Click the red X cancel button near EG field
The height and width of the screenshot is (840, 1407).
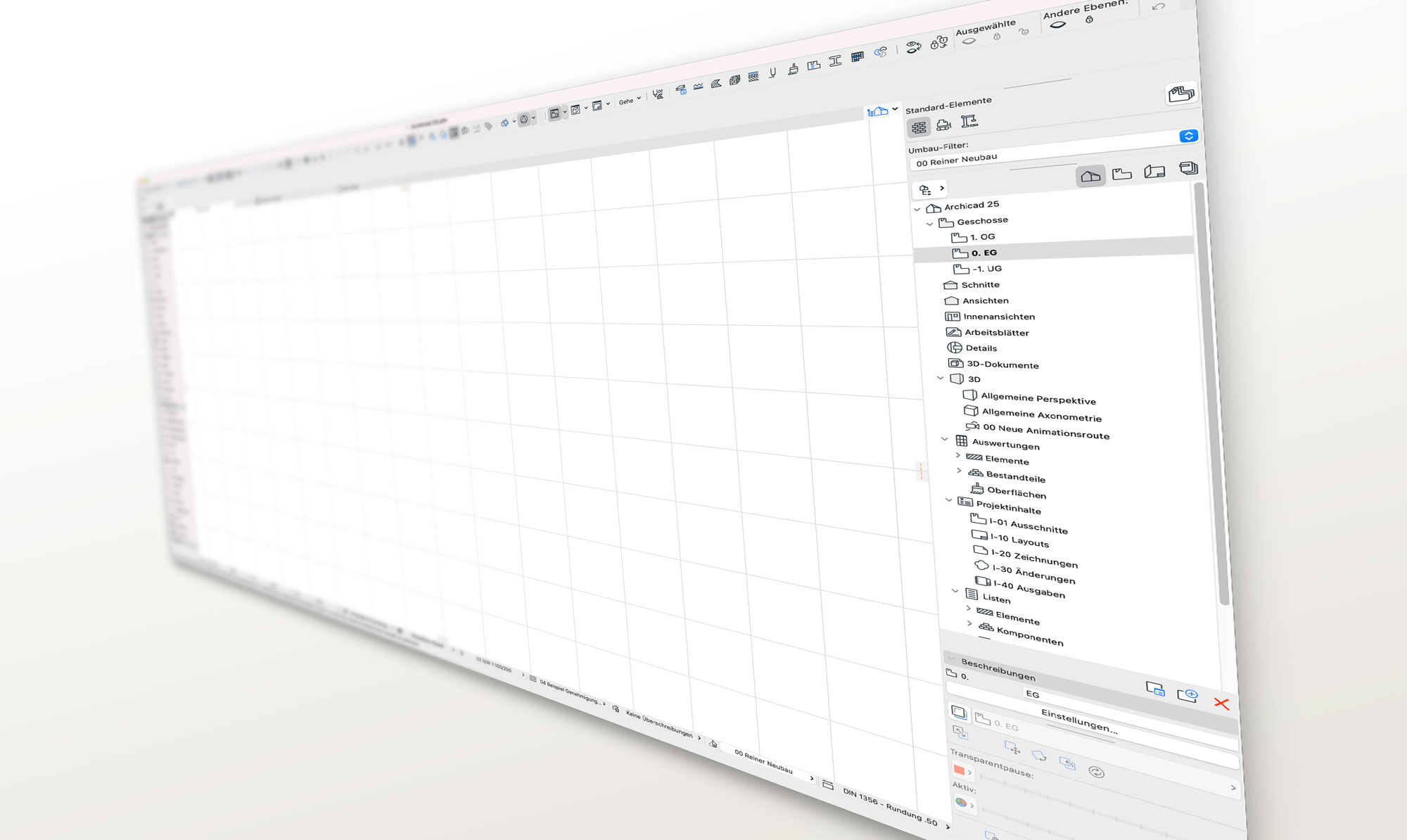coord(1222,704)
